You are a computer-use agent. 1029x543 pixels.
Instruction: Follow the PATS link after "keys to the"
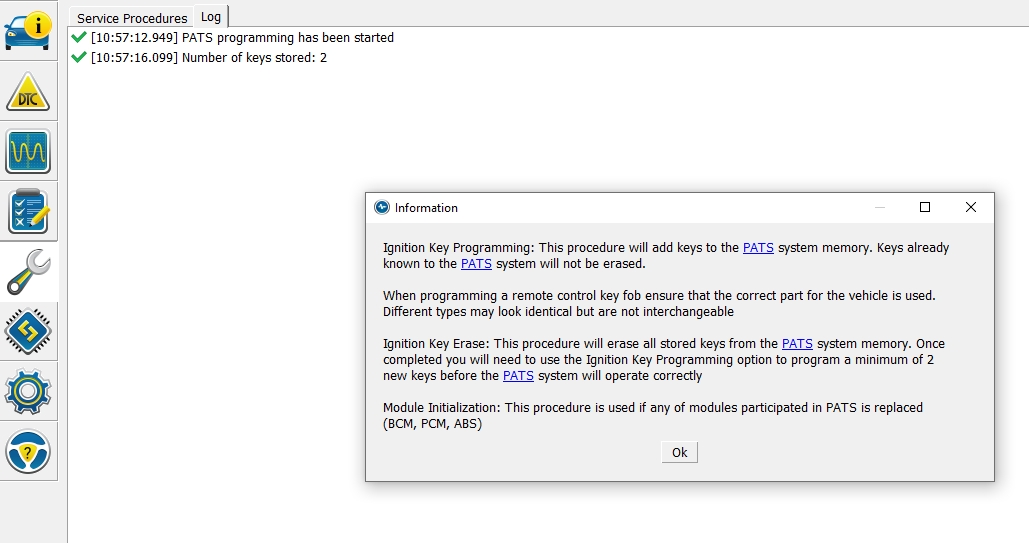tap(758, 248)
